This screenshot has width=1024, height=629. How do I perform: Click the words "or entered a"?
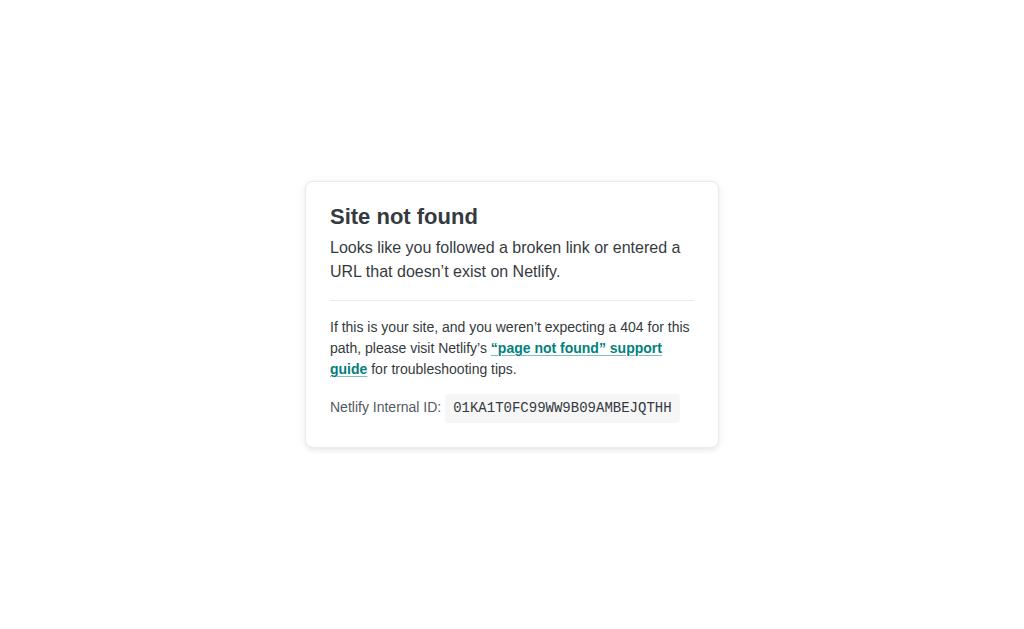click(x=637, y=248)
